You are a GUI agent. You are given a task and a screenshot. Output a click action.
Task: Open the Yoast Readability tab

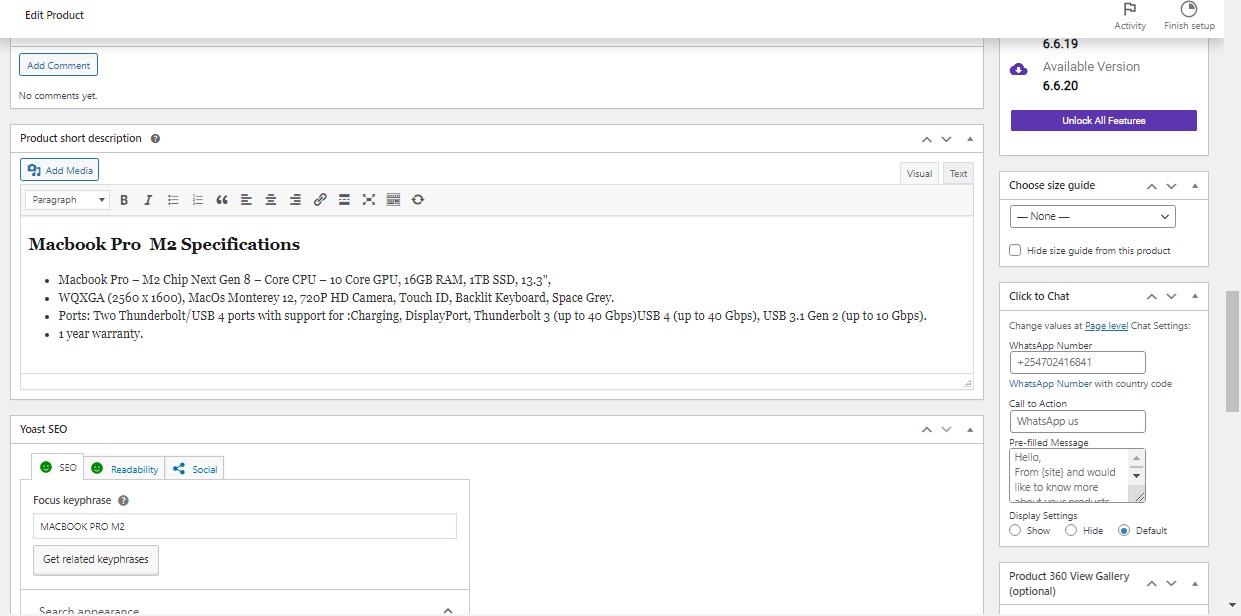tap(124, 468)
